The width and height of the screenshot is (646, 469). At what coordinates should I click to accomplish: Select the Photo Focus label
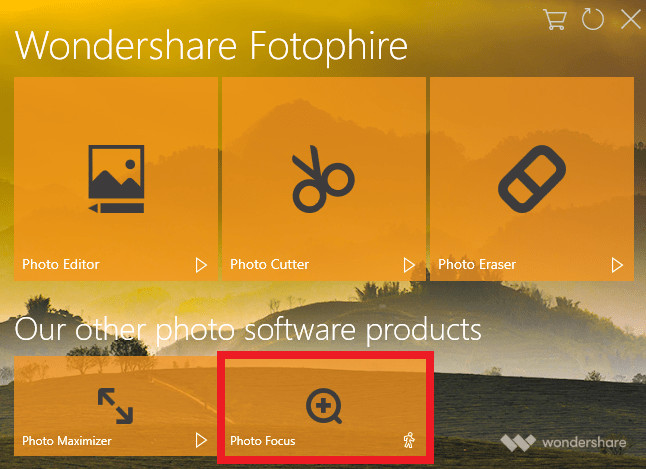[262, 441]
